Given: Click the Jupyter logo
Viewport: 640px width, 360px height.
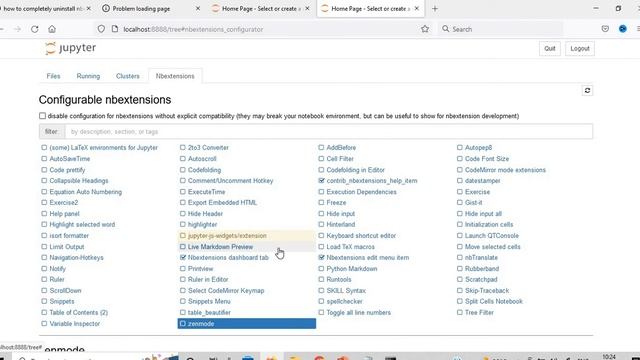Looking at the screenshot, I should coord(71,48).
